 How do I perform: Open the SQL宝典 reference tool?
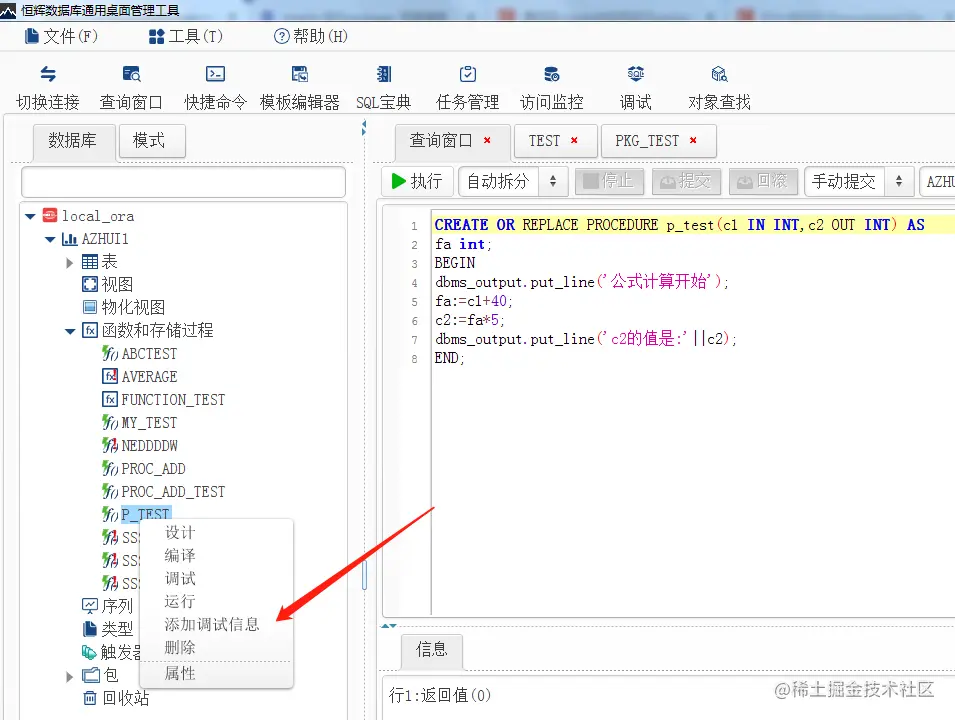(384, 88)
